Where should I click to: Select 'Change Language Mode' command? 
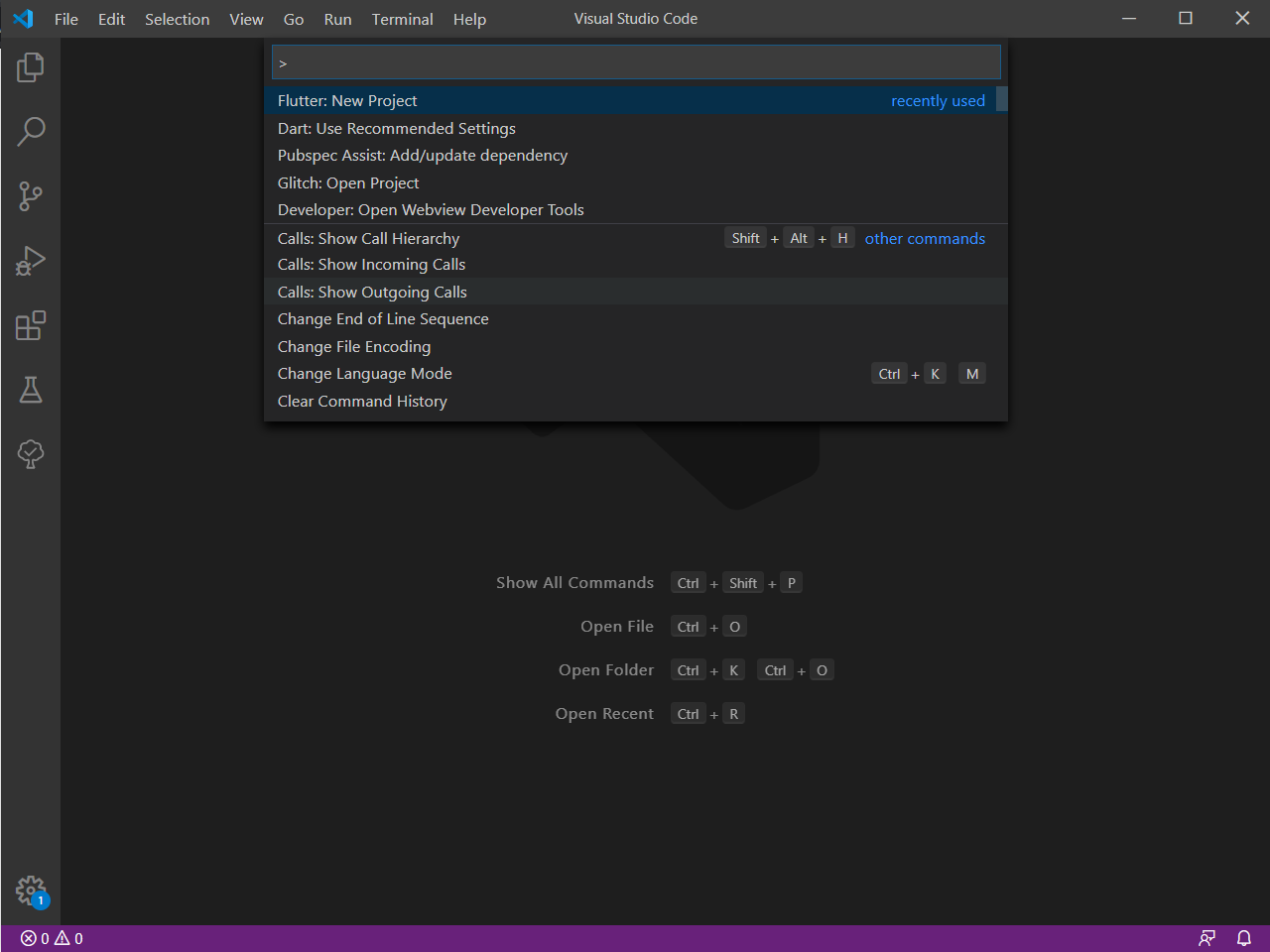[364, 374]
